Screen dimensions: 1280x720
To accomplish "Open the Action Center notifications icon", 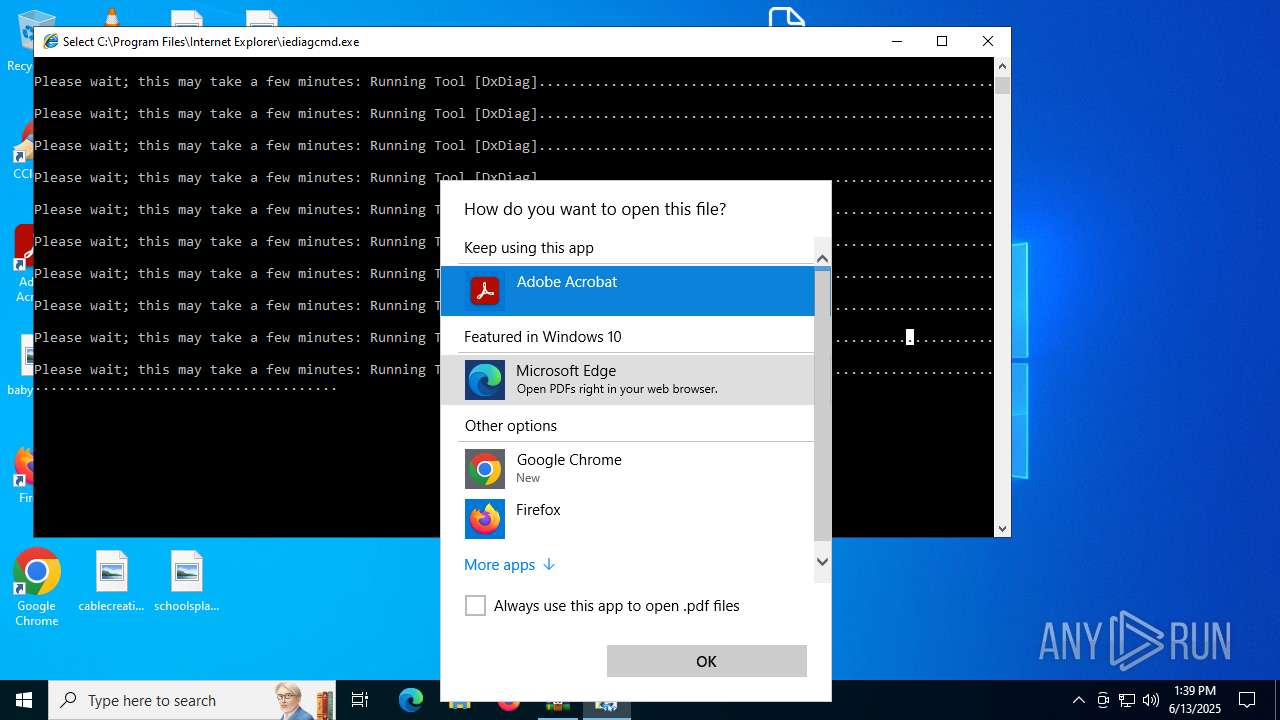I will (1247, 700).
